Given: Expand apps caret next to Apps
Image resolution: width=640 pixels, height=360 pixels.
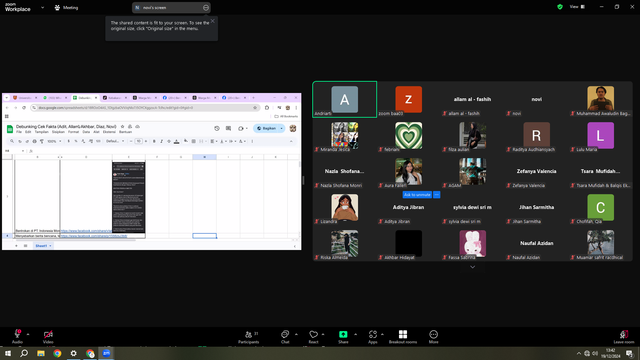Looking at the screenshot, I should tap(382, 334).
